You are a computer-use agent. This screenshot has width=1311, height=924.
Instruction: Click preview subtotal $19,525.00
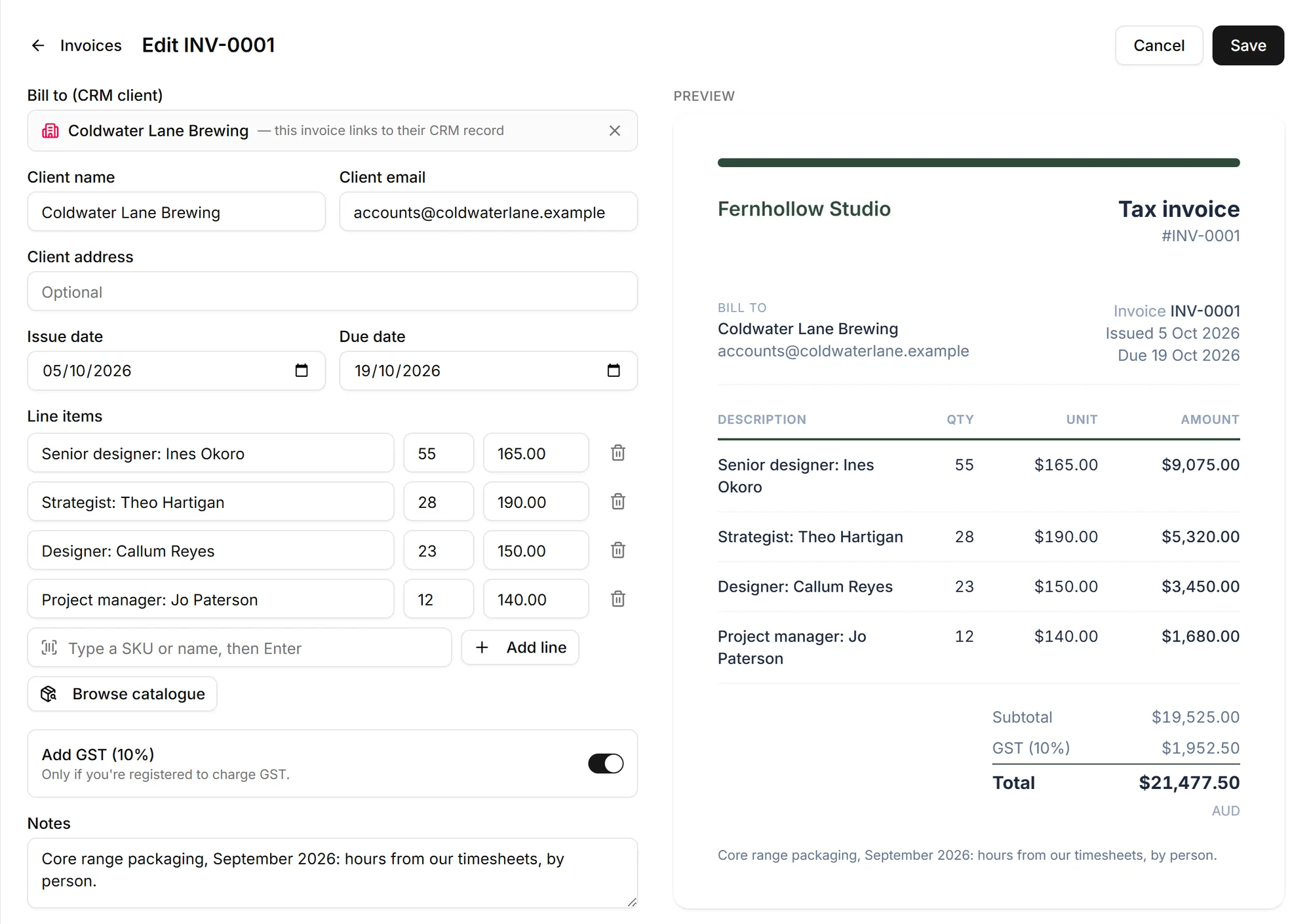tap(1196, 717)
